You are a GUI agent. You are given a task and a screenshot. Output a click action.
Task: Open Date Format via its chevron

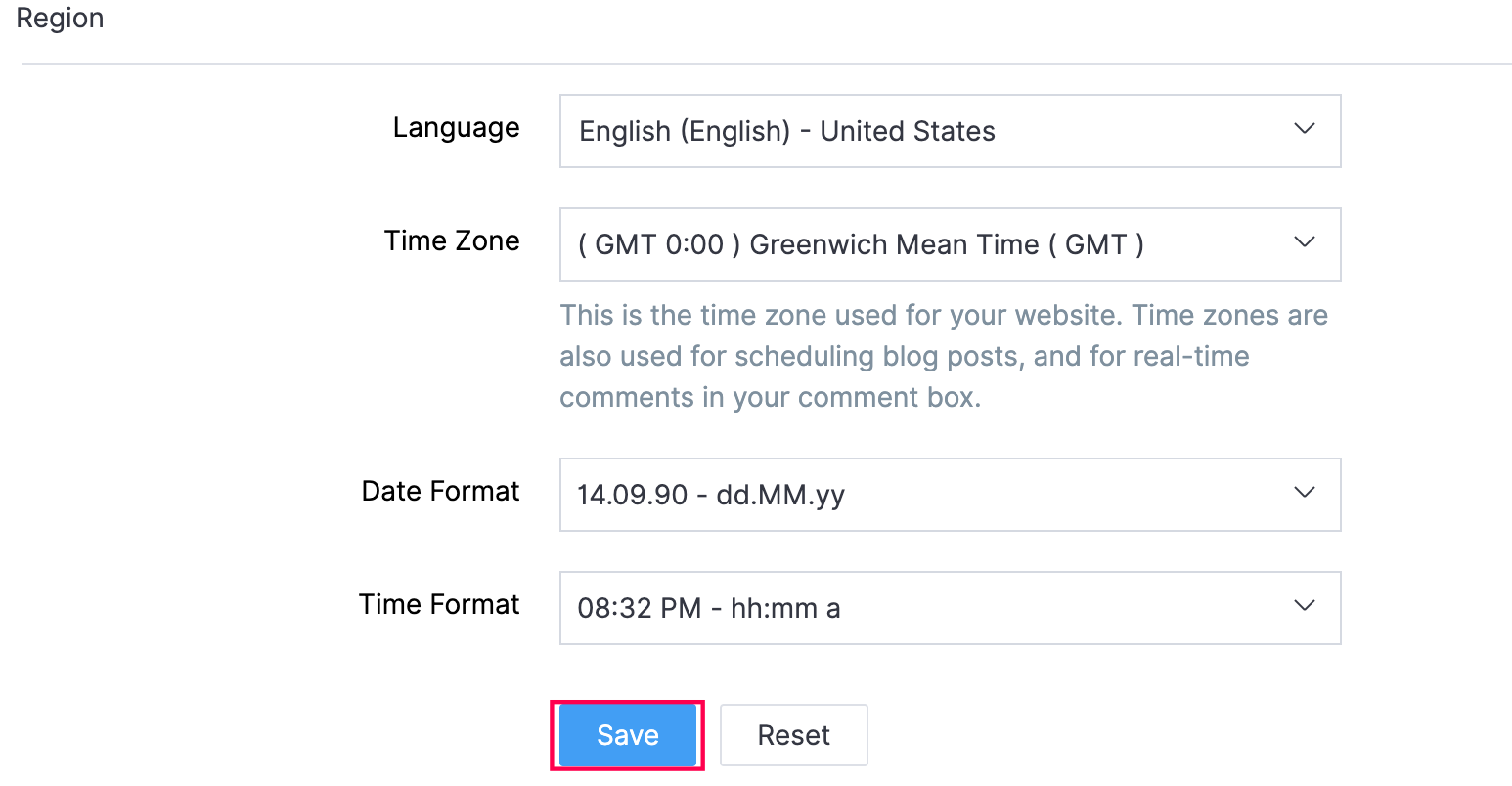(1304, 493)
